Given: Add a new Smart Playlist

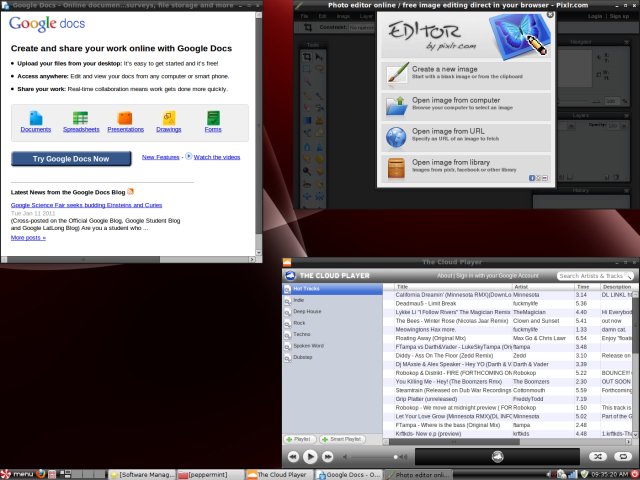Looking at the screenshot, I should (x=342, y=440).
